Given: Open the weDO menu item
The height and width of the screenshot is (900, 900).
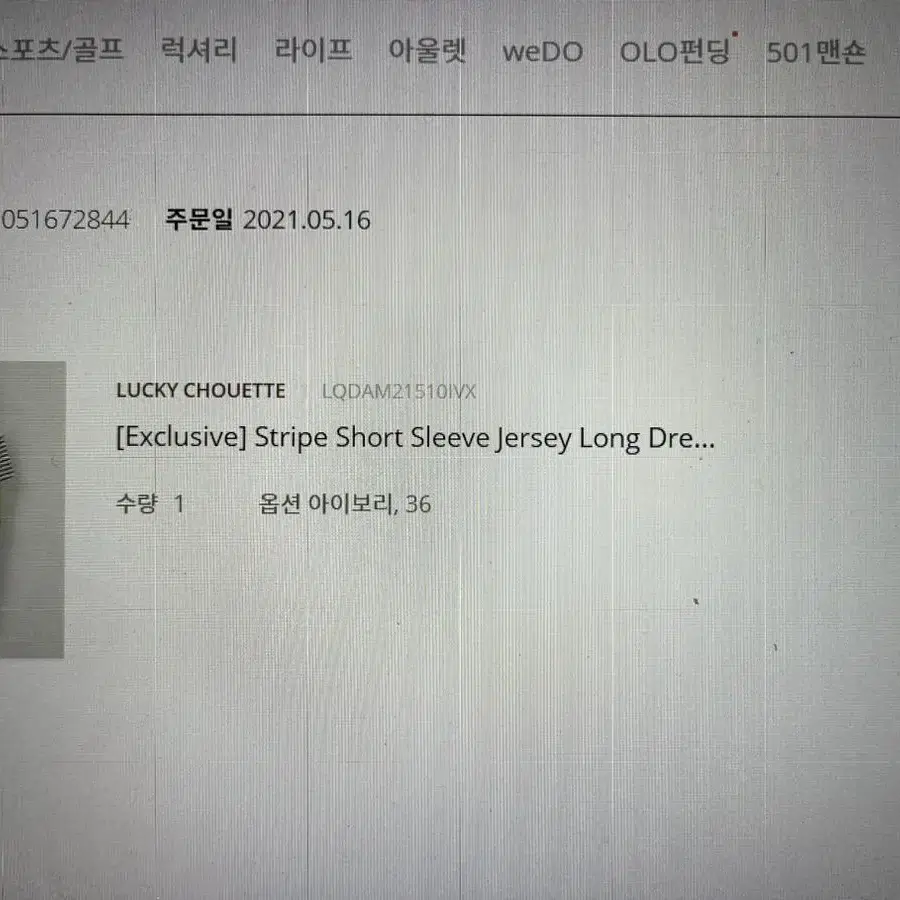Looking at the screenshot, I should [542, 52].
